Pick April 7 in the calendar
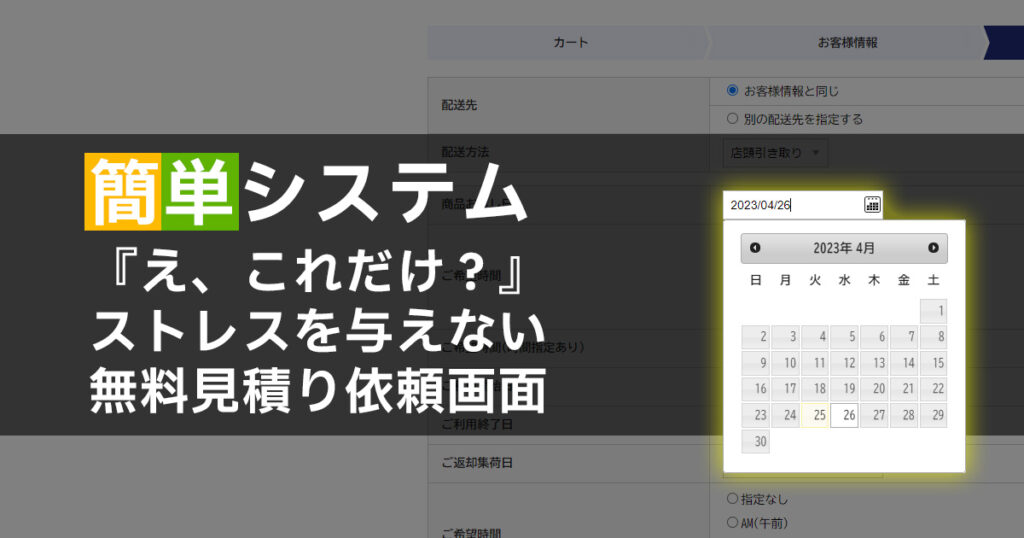The height and width of the screenshot is (538, 1024). tap(904, 337)
